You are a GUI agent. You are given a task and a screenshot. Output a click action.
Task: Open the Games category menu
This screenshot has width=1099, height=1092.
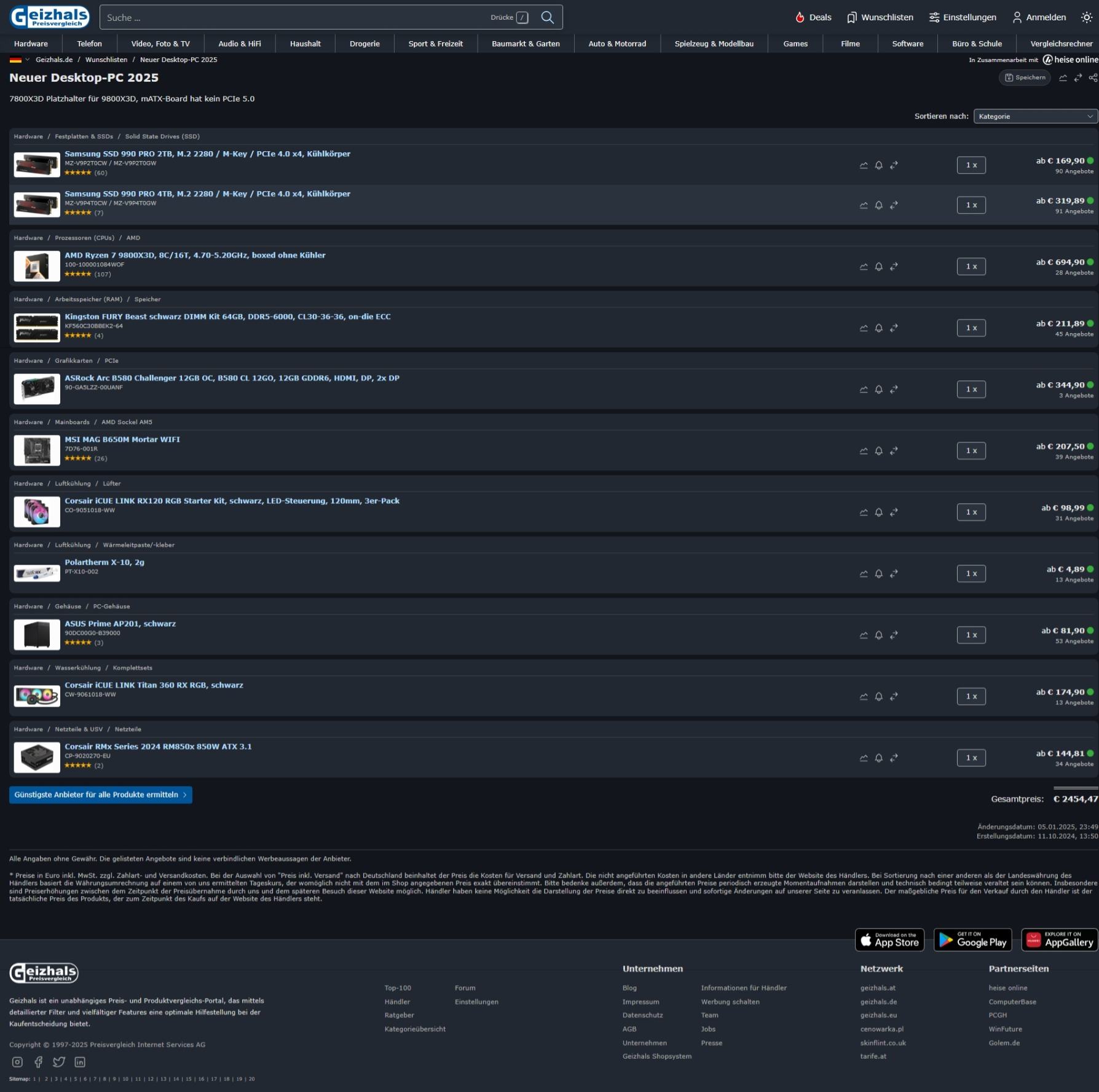tap(795, 44)
